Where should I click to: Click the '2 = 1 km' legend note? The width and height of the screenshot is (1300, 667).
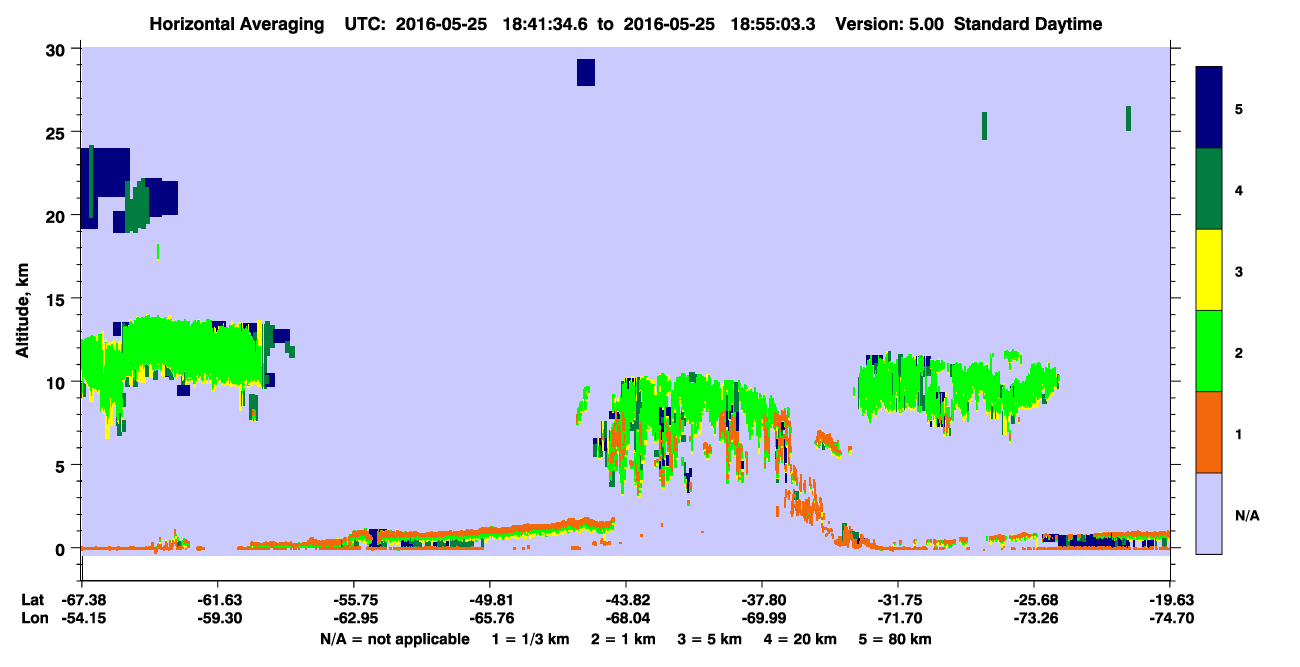point(625,639)
